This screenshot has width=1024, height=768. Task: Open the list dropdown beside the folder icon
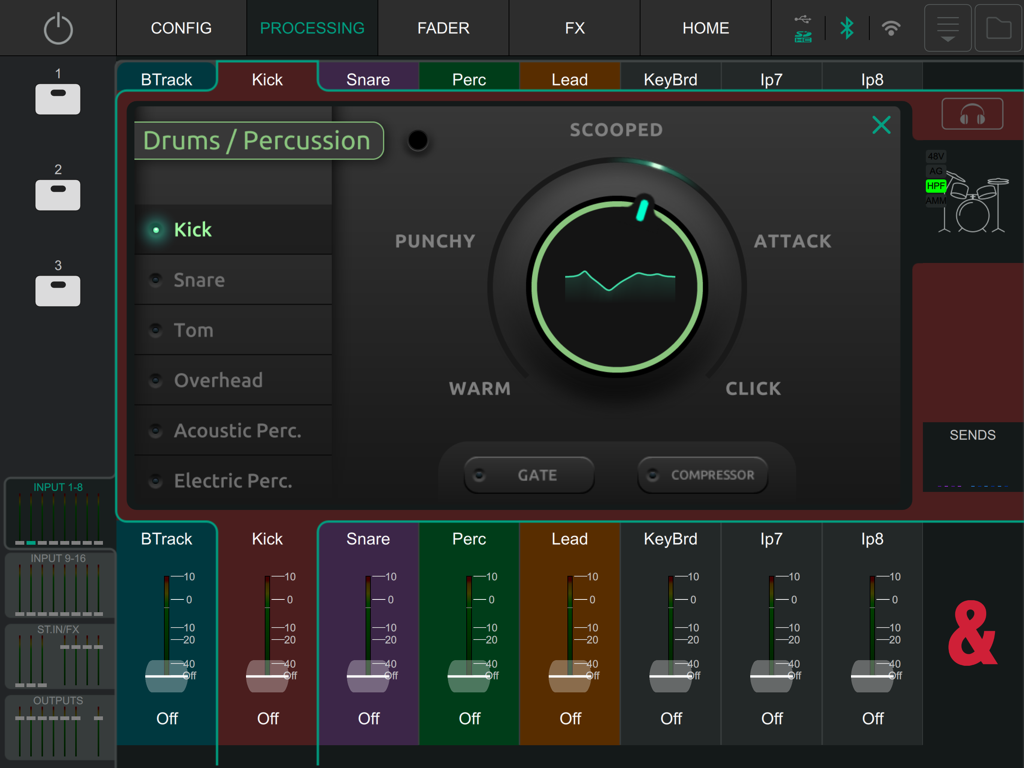click(x=946, y=28)
